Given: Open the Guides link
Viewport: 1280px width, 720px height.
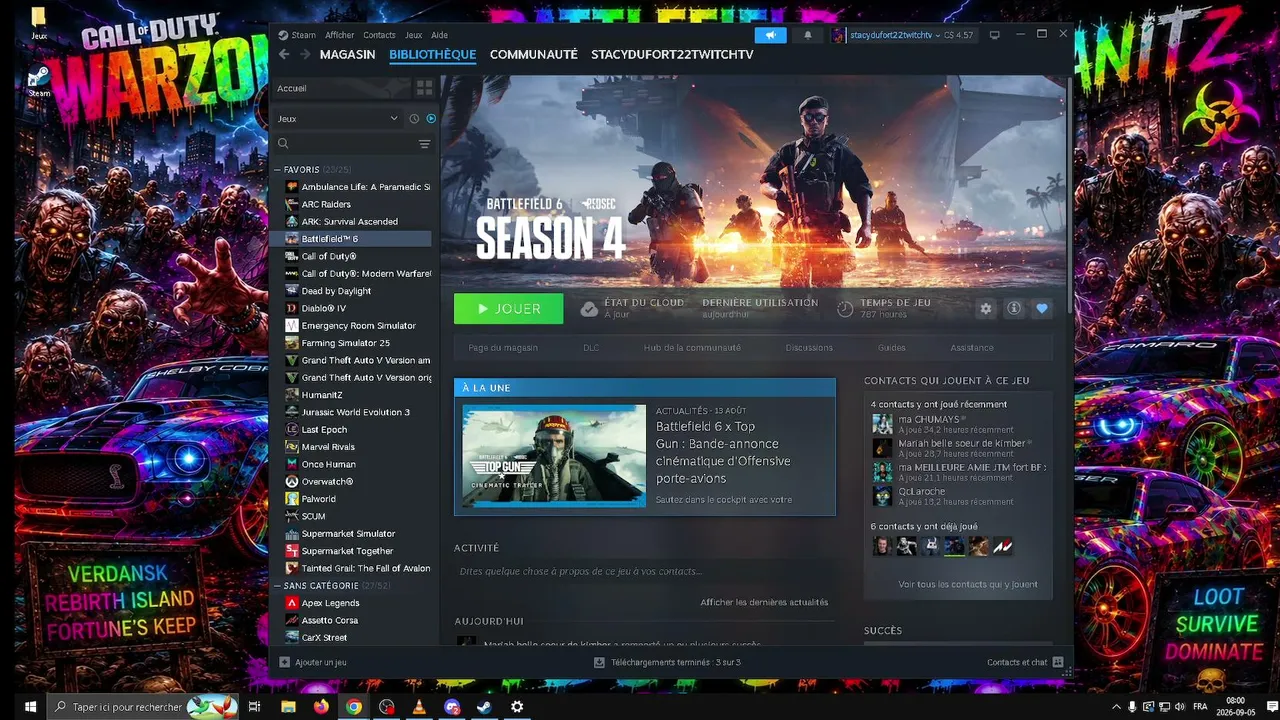Looking at the screenshot, I should pyautogui.click(x=891, y=348).
